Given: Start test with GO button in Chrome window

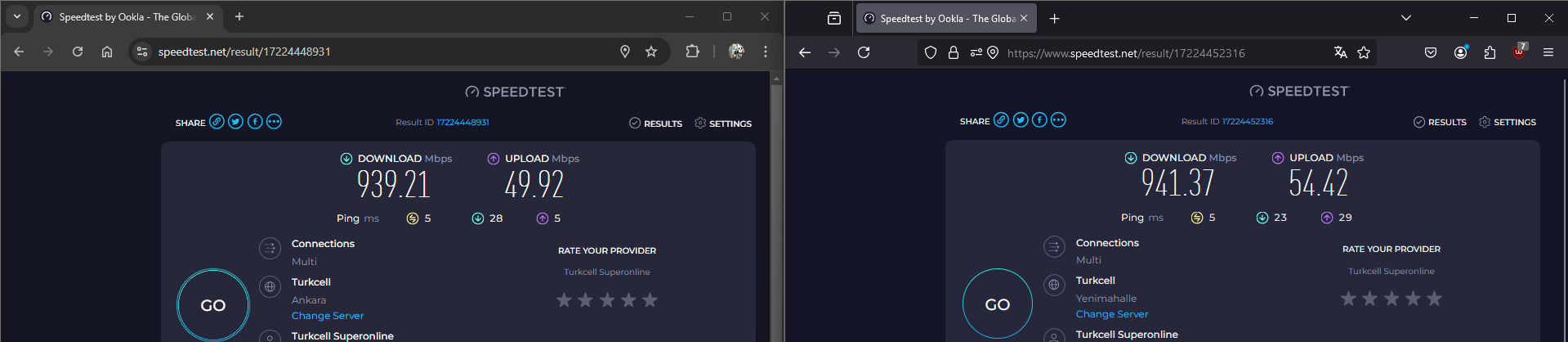Looking at the screenshot, I should click(213, 305).
